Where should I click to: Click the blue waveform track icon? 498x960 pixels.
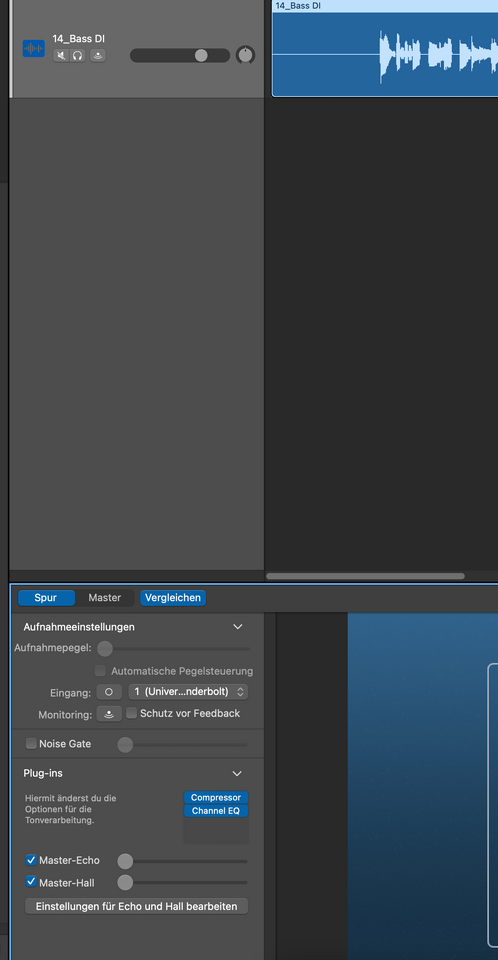(x=34, y=48)
